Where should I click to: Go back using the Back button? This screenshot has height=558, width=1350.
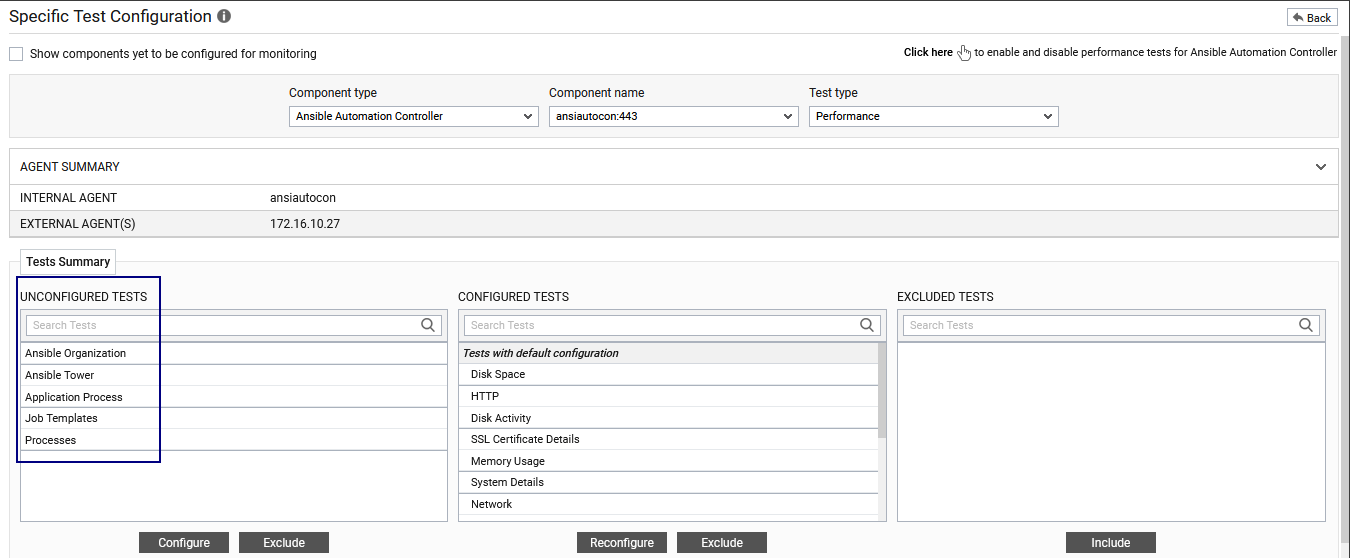pyautogui.click(x=1312, y=18)
